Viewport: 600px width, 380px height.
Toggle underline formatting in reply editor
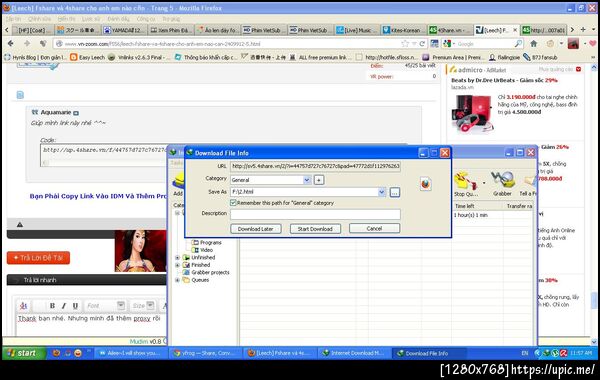click(x=75, y=305)
